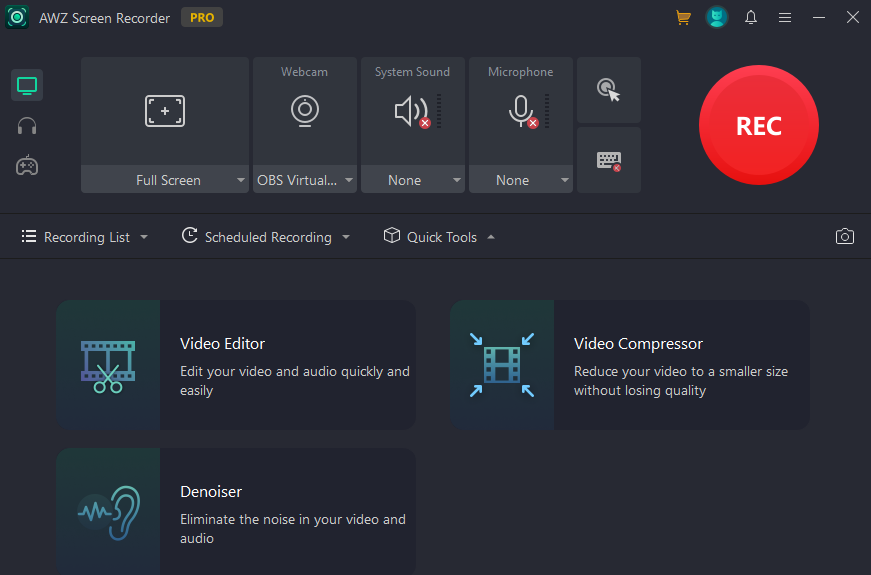The image size is (871, 575).
Task: Toggle the Microphone icon
Action: tap(521, 111)
